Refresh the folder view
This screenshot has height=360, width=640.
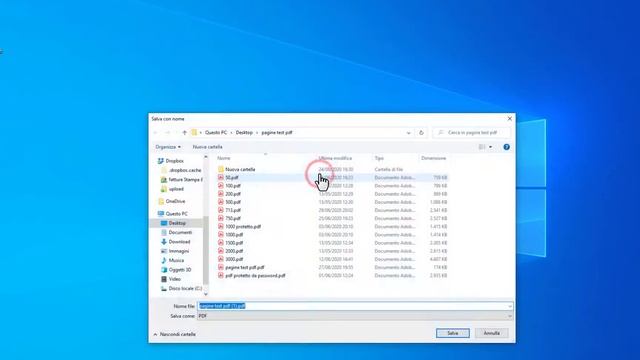point(421,133)
